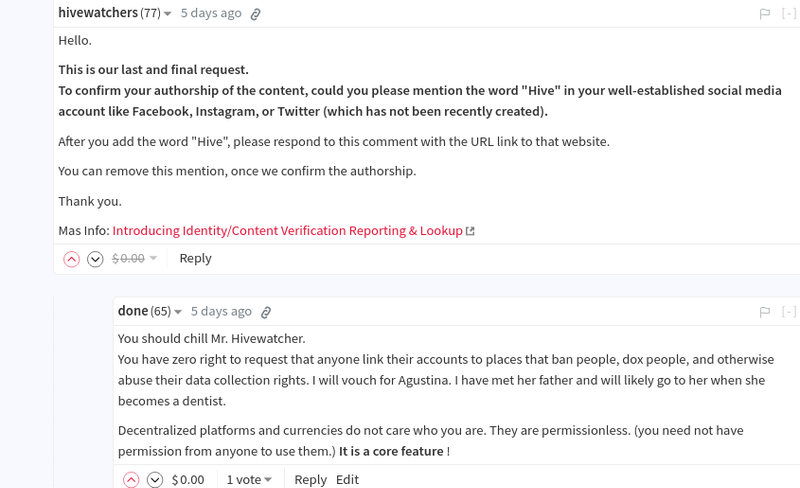
Task: Open the done user profile
Action: [133, 311]
